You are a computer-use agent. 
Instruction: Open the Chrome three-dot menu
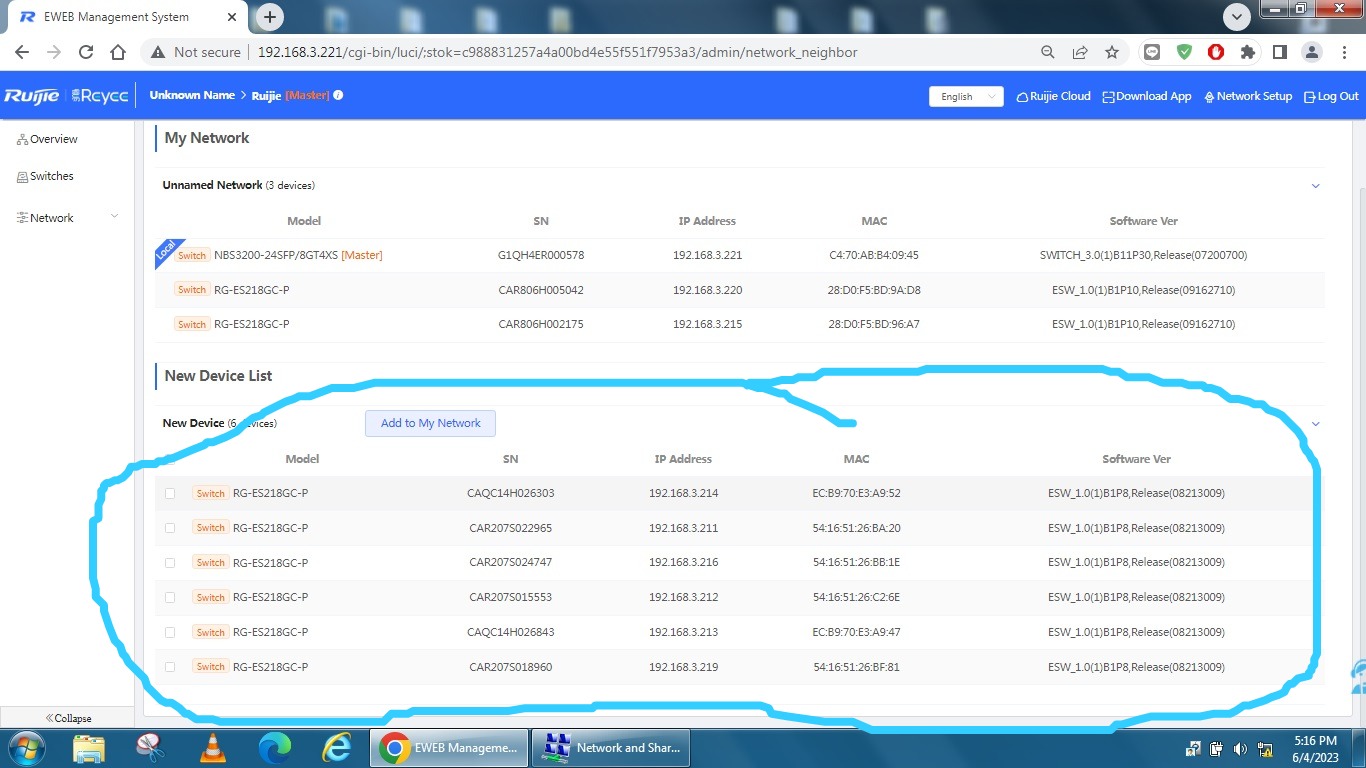(x=1342, y=52)
